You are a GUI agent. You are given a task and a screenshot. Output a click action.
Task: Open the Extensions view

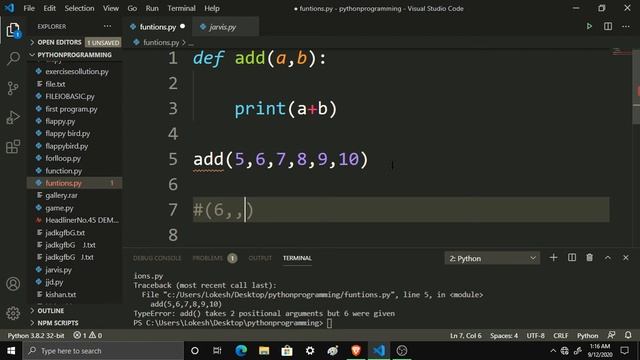(x=13, y=146)
